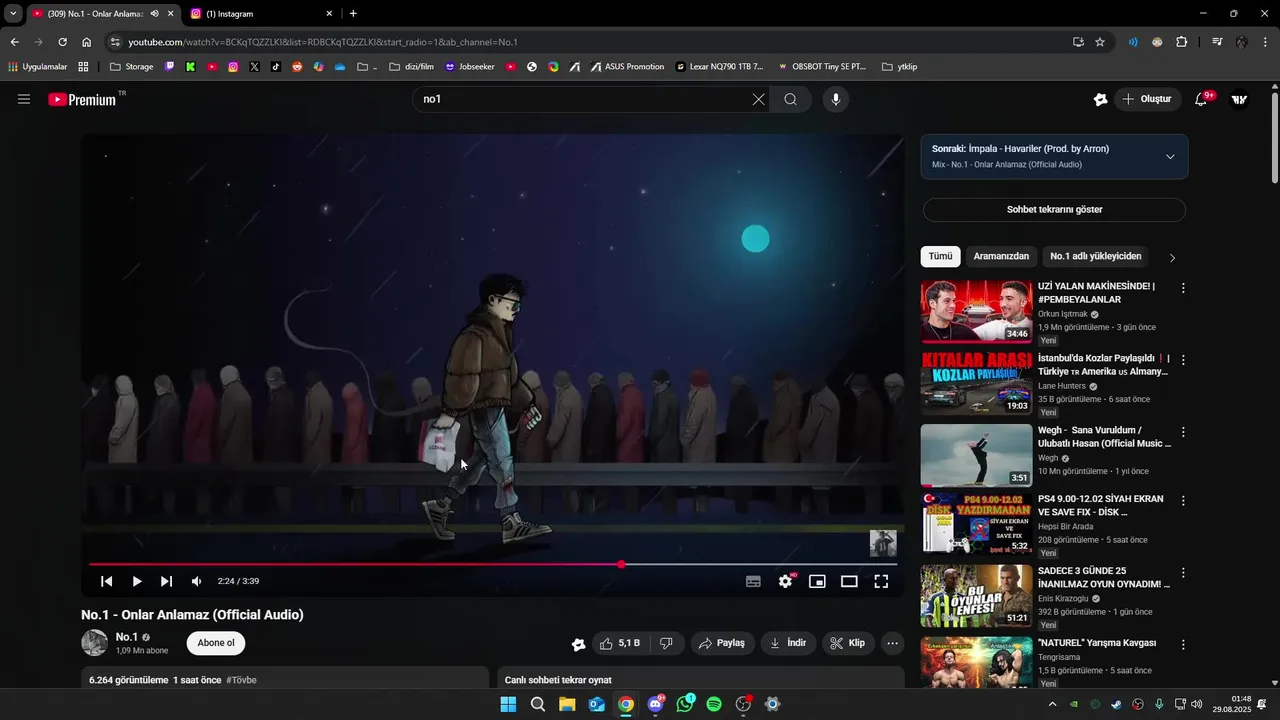Open a new browser tab
1280x720 pixels.
pyautogui.click(x=353, y=14)
